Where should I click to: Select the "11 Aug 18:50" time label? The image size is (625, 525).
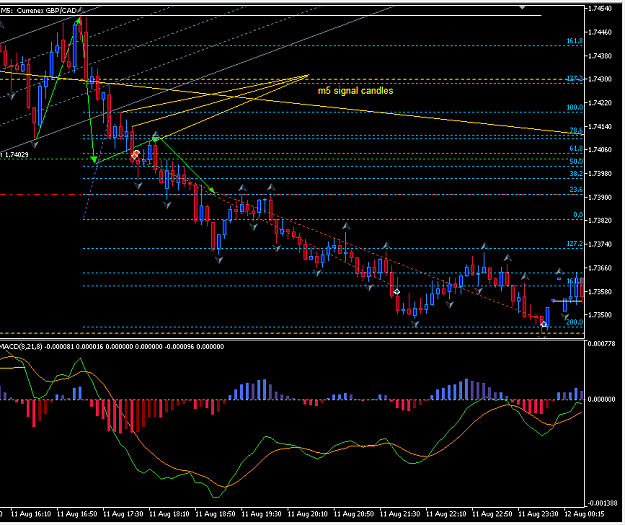(x=215, y=514)
